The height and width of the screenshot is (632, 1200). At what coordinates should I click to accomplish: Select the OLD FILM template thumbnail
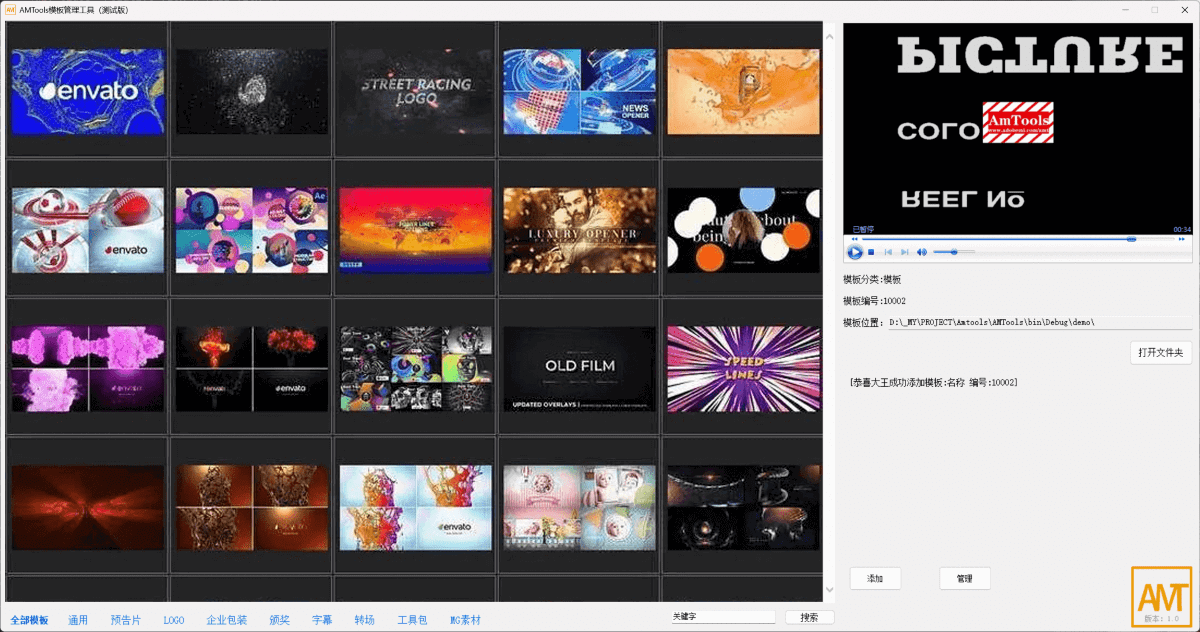coord(579,367)
